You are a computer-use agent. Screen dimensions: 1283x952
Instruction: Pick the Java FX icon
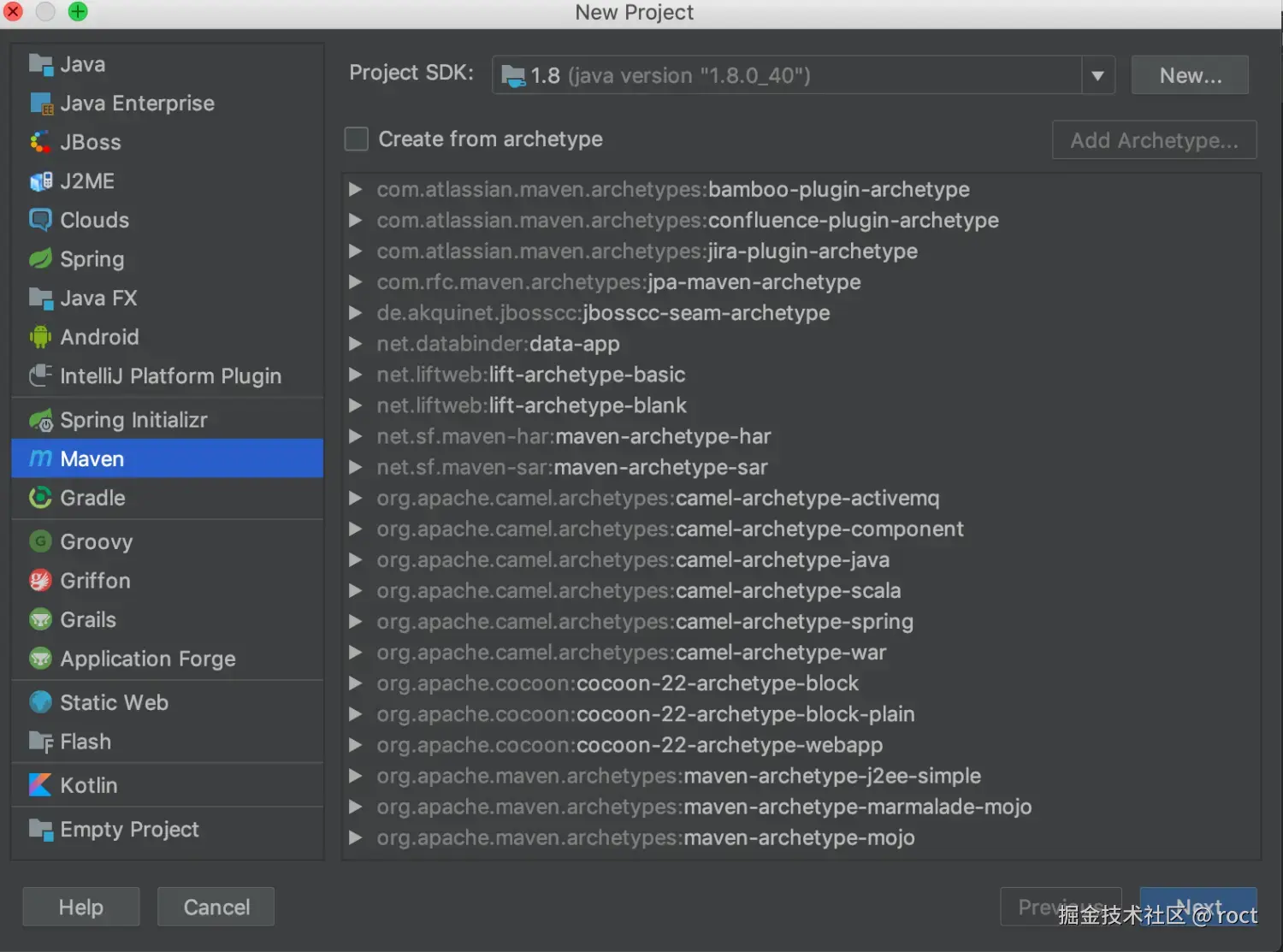click(40, 298)
